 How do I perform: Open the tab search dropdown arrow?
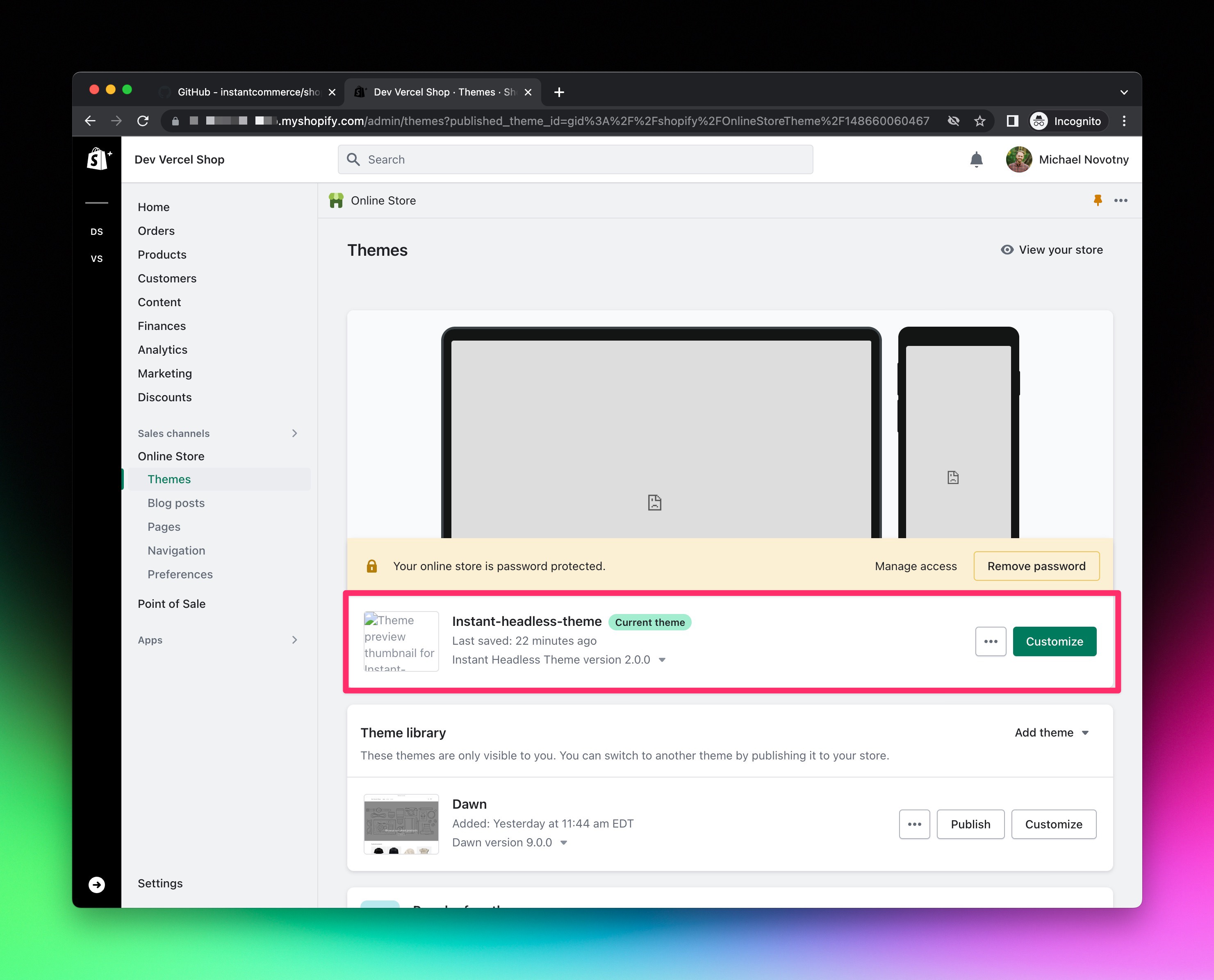click(x=1124, y=92)
